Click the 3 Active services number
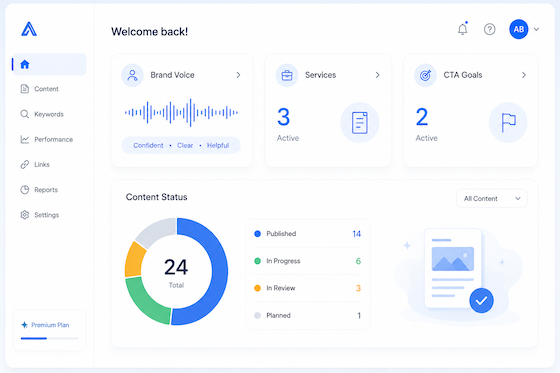The height and width of the screenshot is (373, 560). click(x=284, y=117)
